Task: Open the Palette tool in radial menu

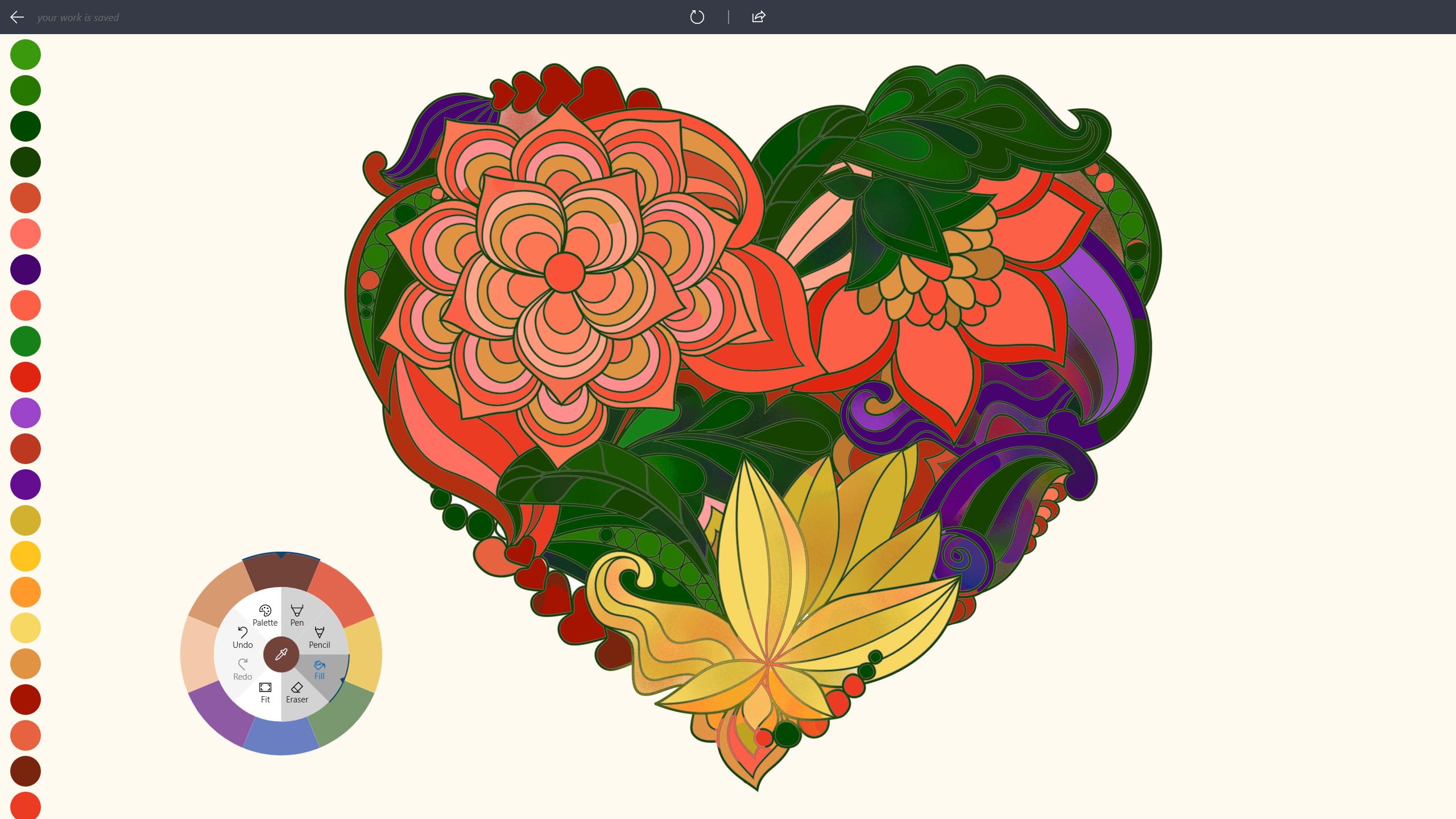Action: [x=265, y=615]
